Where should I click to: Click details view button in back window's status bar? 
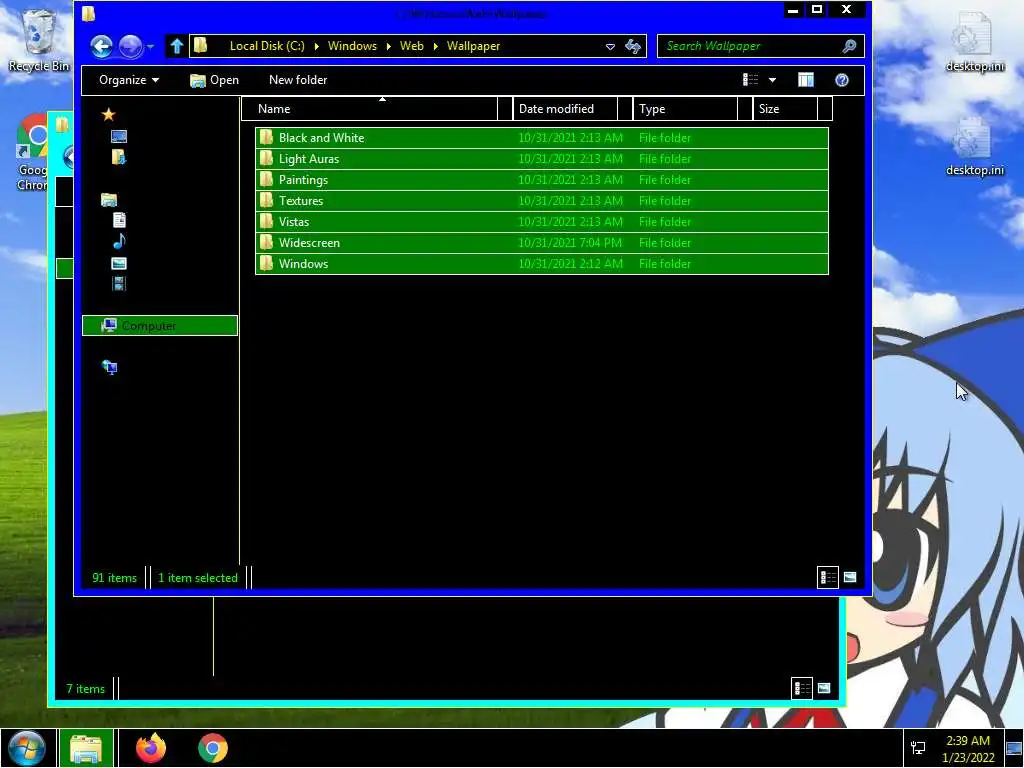(802, 688)
